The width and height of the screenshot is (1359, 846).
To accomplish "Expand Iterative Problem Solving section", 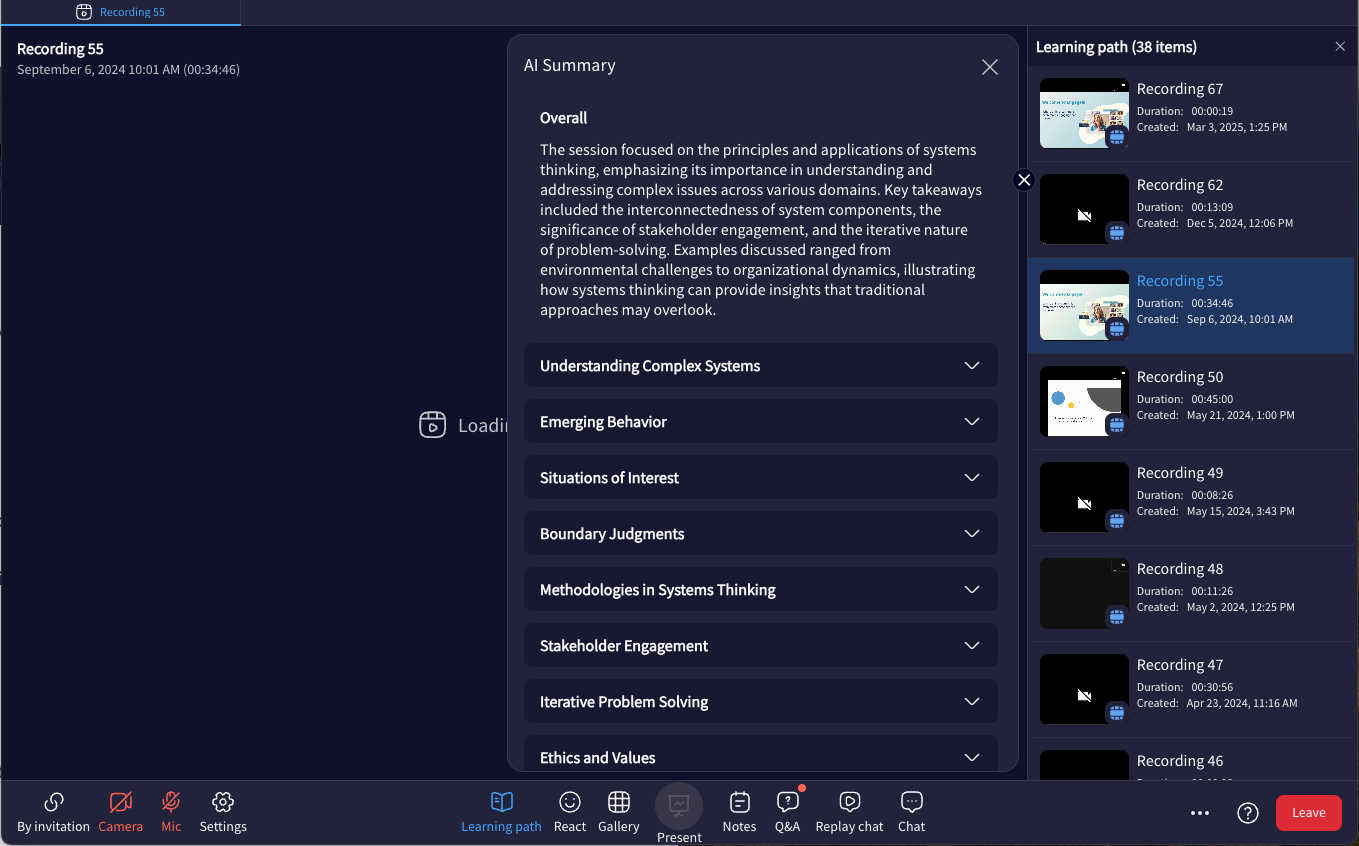I will (761, 701).
